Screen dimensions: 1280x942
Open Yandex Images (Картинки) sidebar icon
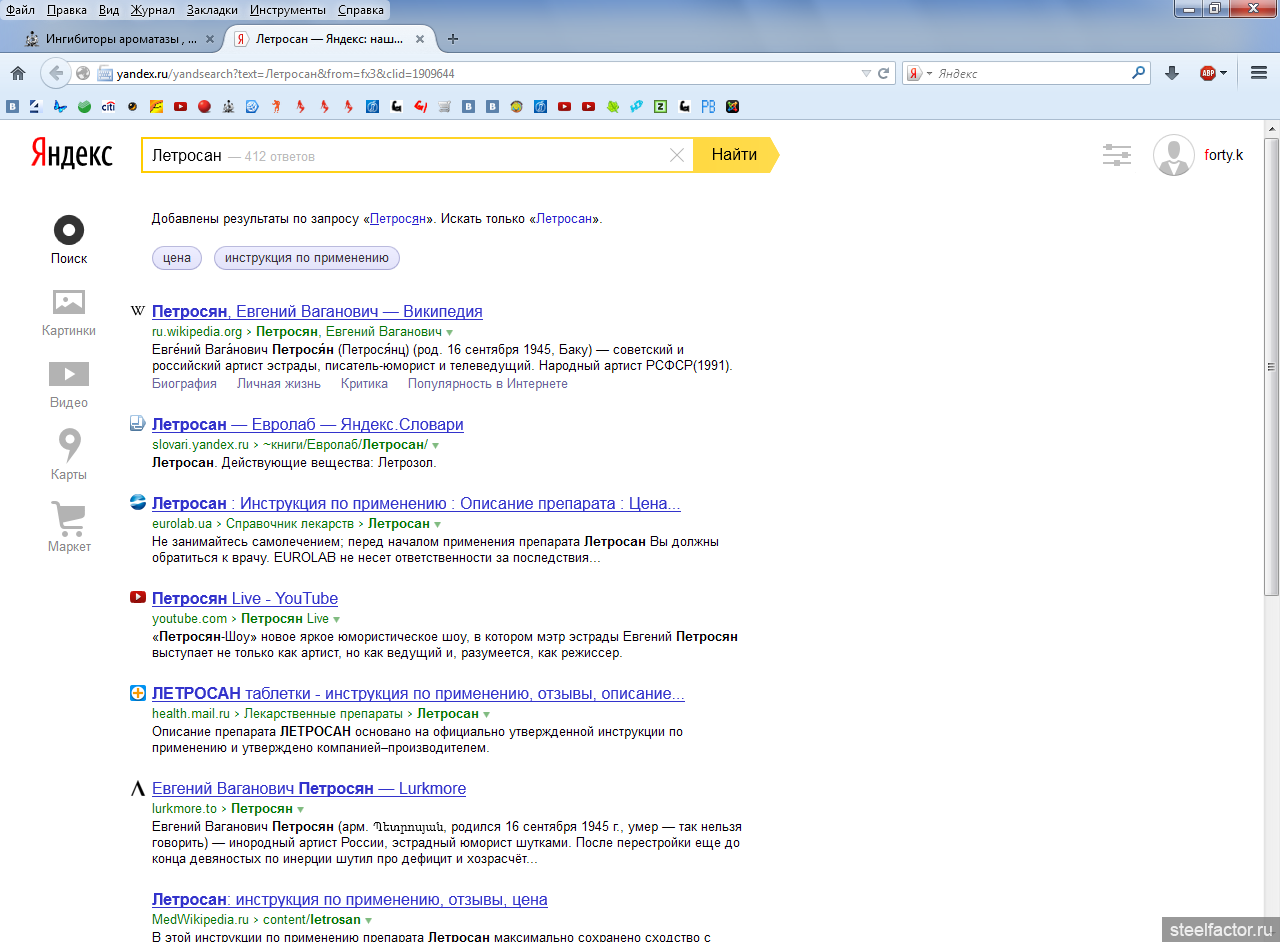[69, 303]
